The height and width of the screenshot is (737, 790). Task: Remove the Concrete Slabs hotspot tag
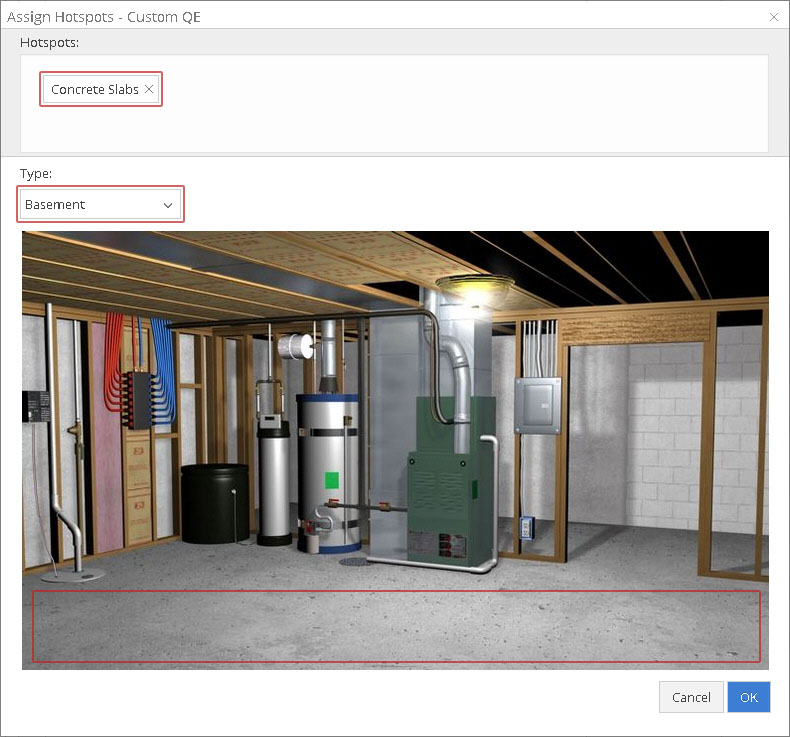[x=149, y=89]
